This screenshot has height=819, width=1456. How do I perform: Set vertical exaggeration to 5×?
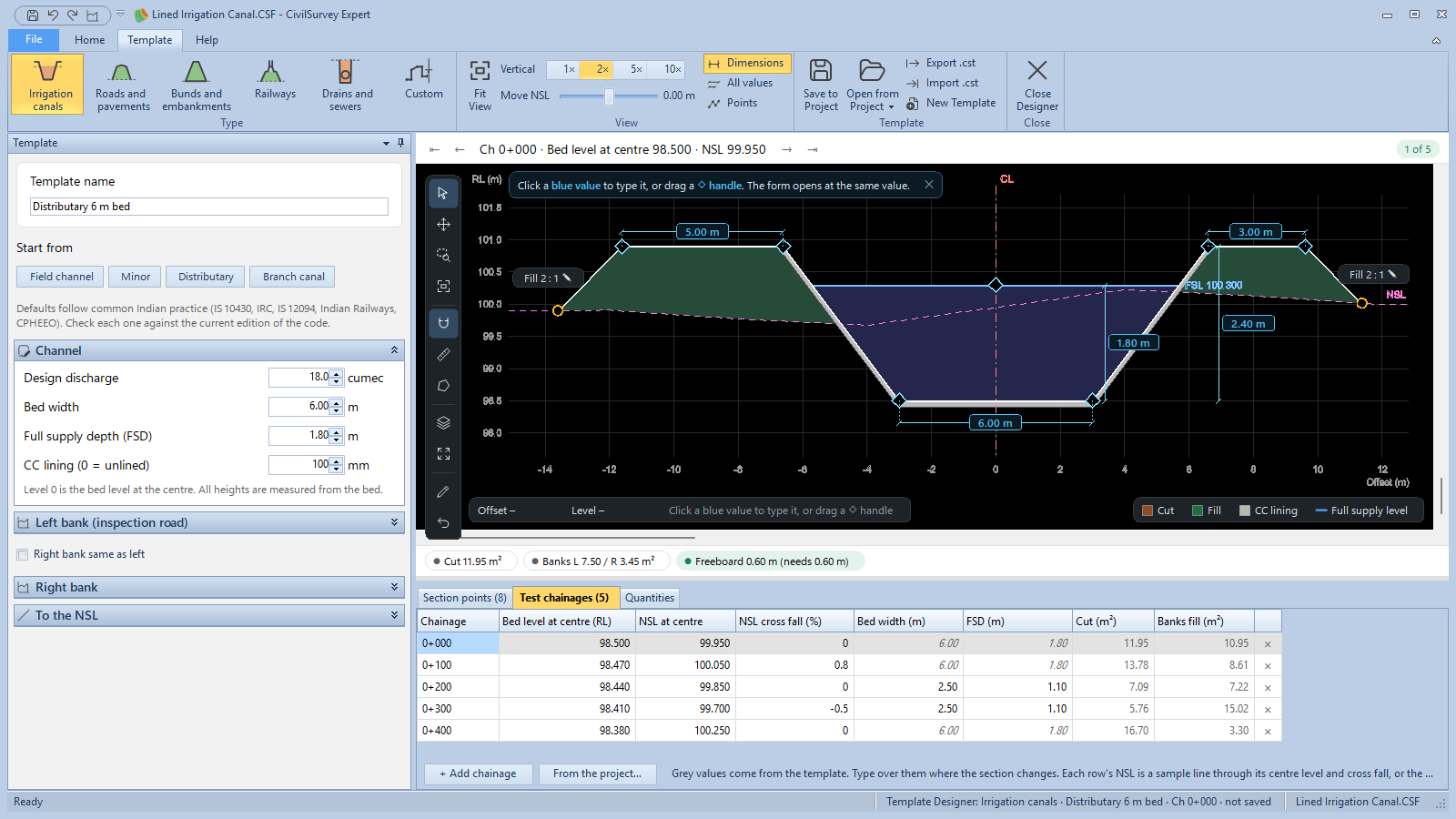[636, 69]
